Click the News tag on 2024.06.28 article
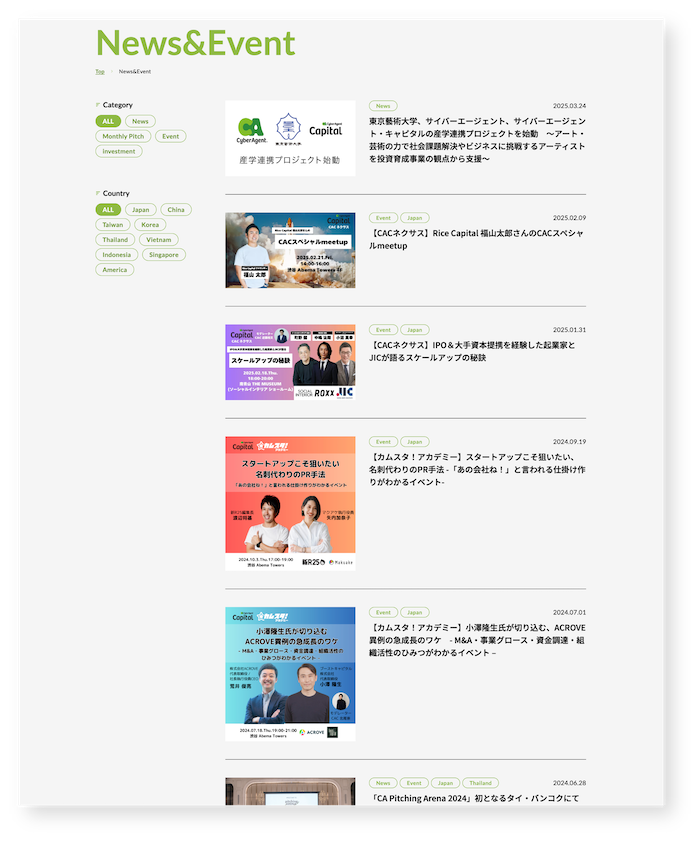Viewport: 700px width, 842px height. [x=383, y=783]
